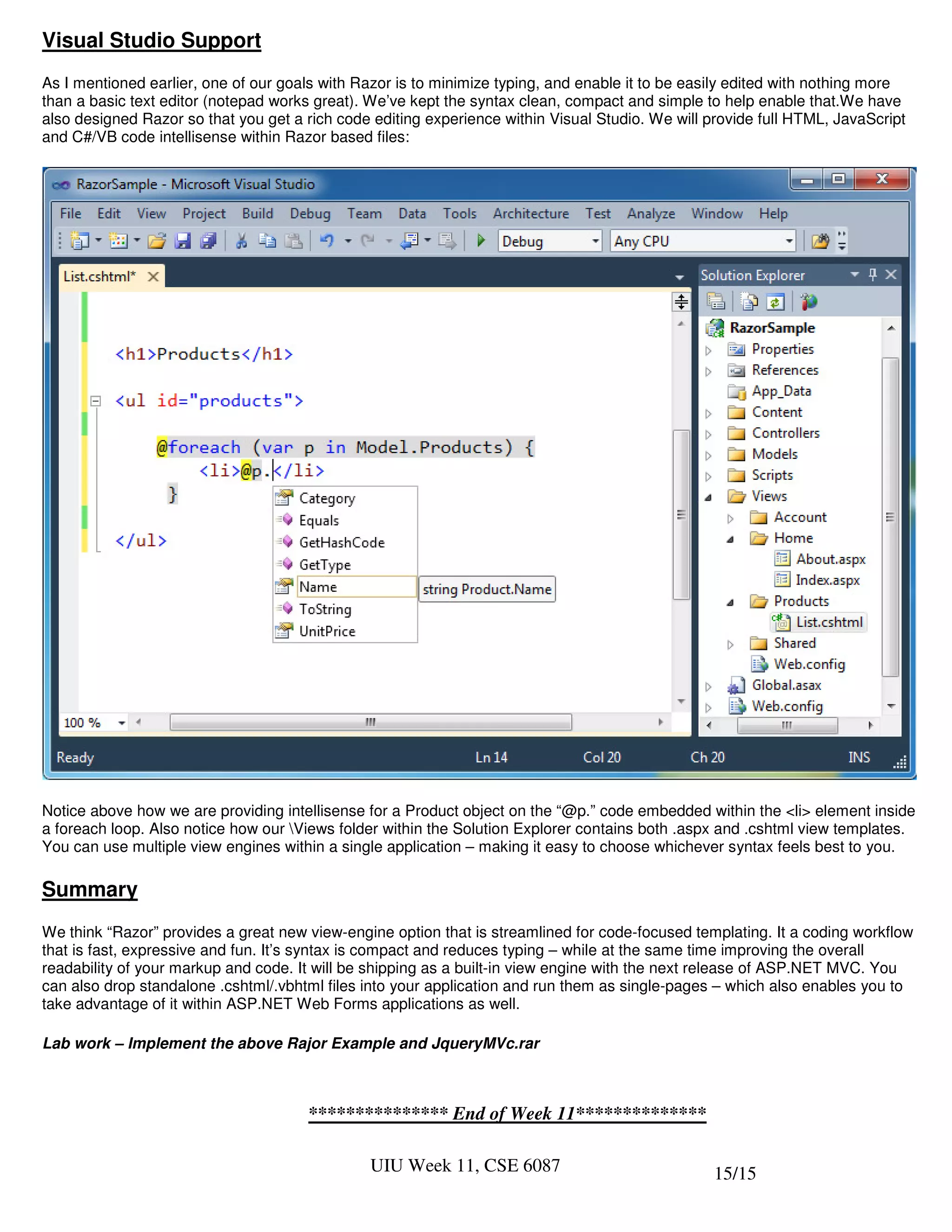Click the editor split window handle
The image size is (952, 1232).
(x=681, y=302)
